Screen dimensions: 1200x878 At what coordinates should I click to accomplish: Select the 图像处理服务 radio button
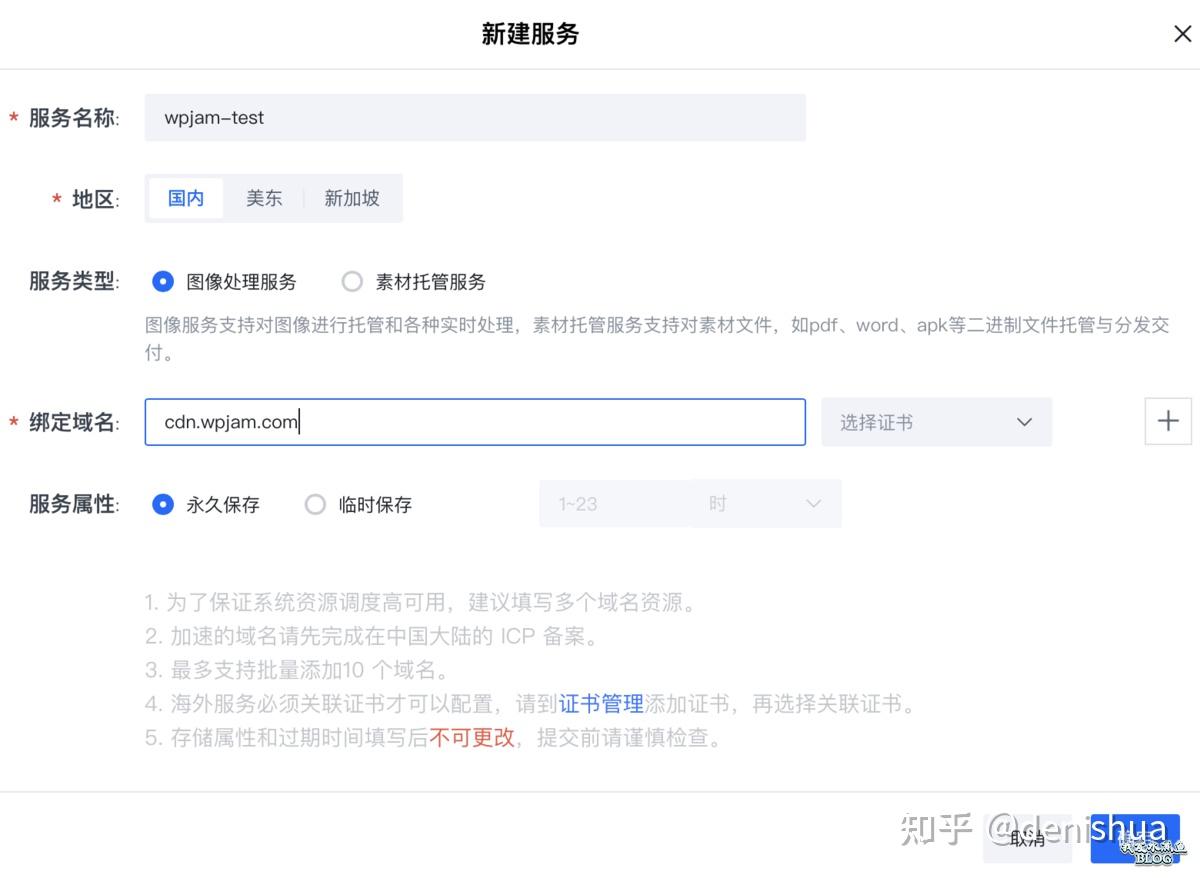click(x=162, y=281)
